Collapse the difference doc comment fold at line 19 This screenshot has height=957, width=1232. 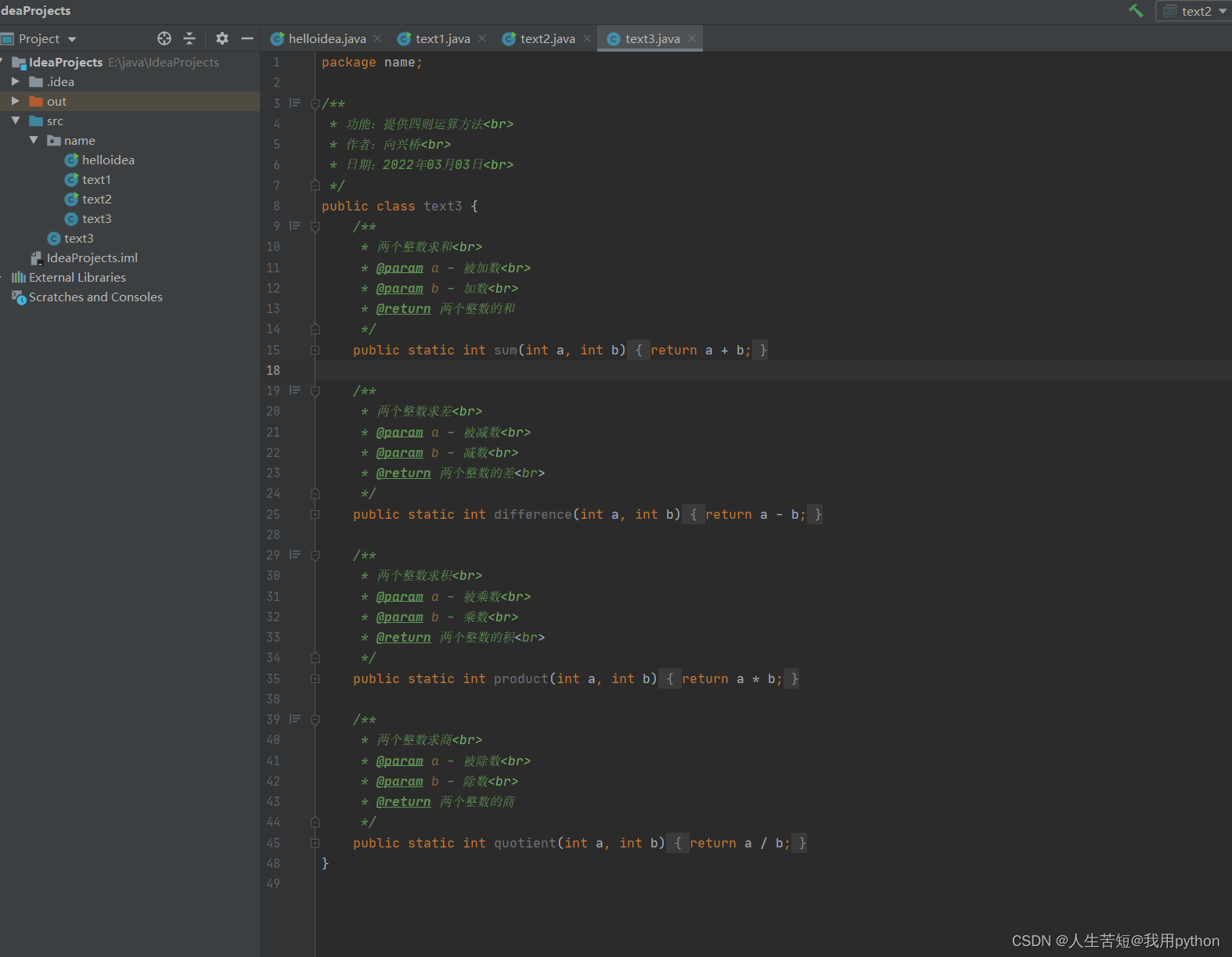(x=315, y=391)
